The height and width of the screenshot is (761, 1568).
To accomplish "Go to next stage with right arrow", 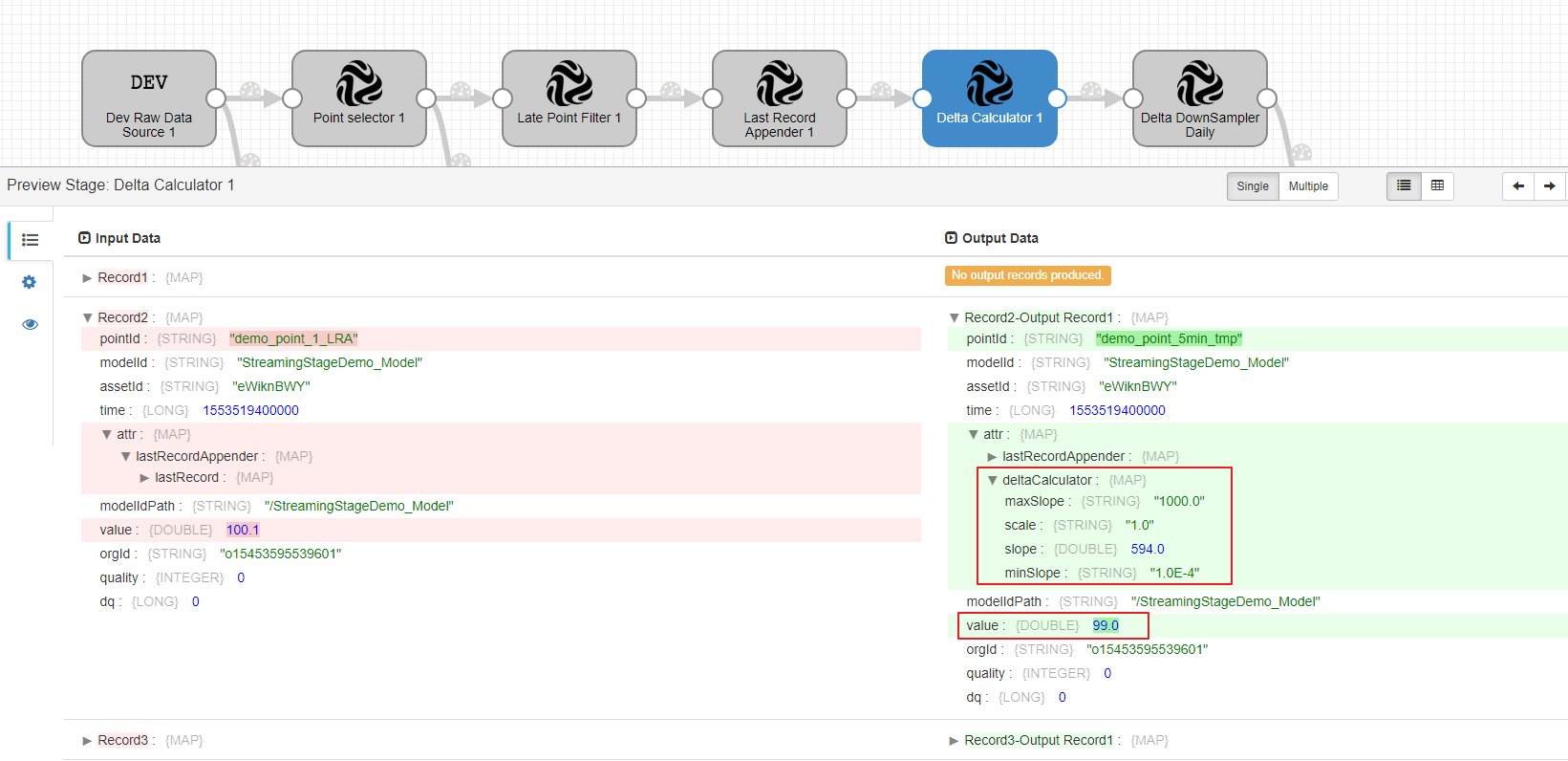I will [1549, 186].
